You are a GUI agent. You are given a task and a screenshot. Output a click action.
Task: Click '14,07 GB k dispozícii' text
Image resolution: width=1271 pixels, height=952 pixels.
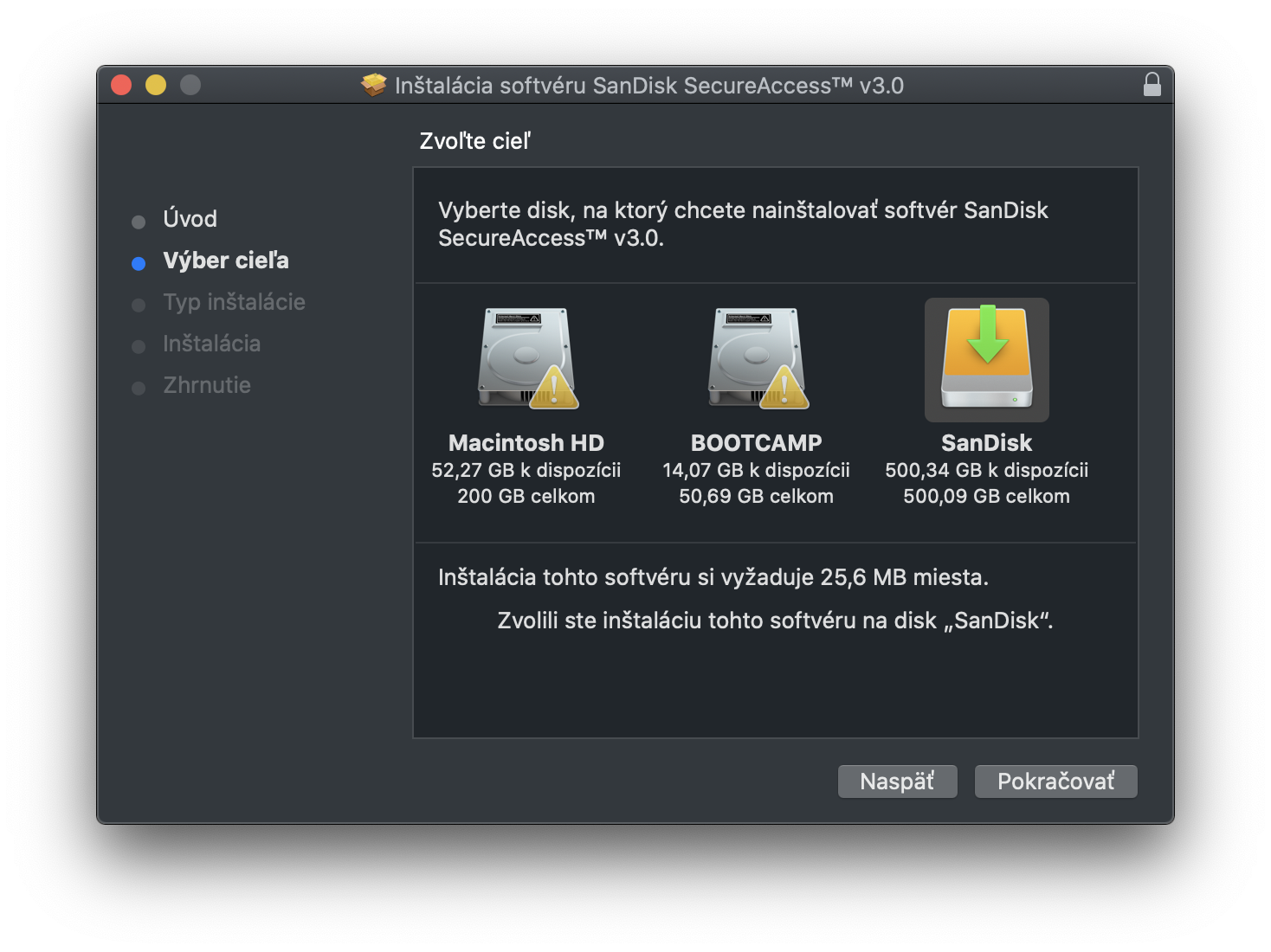click(x=757, y=470)
